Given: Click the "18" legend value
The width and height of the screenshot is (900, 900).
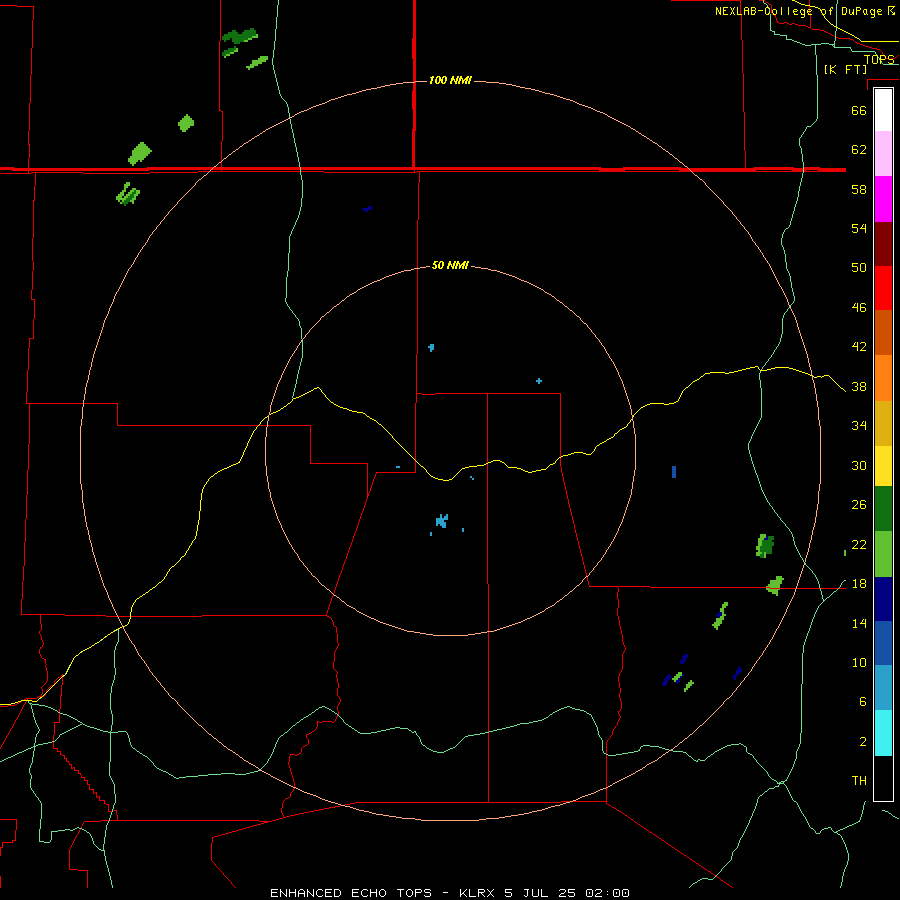Looking at the screenshot, I should 859,584.
